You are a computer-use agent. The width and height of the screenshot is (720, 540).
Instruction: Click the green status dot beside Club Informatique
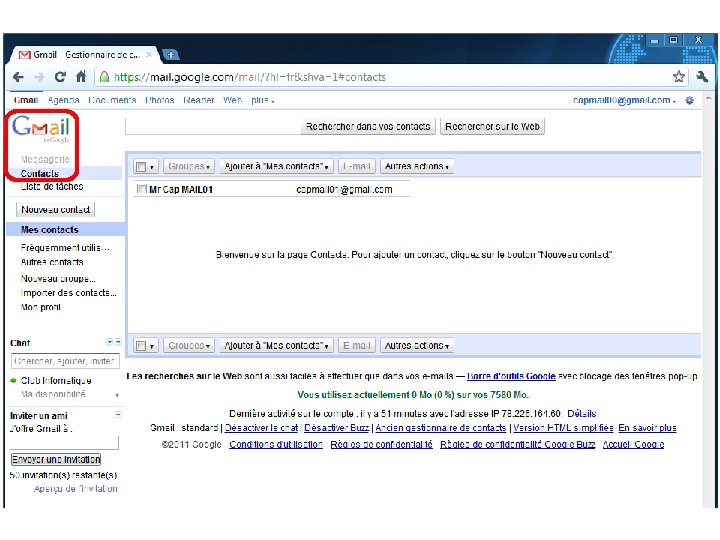[13, 380]
